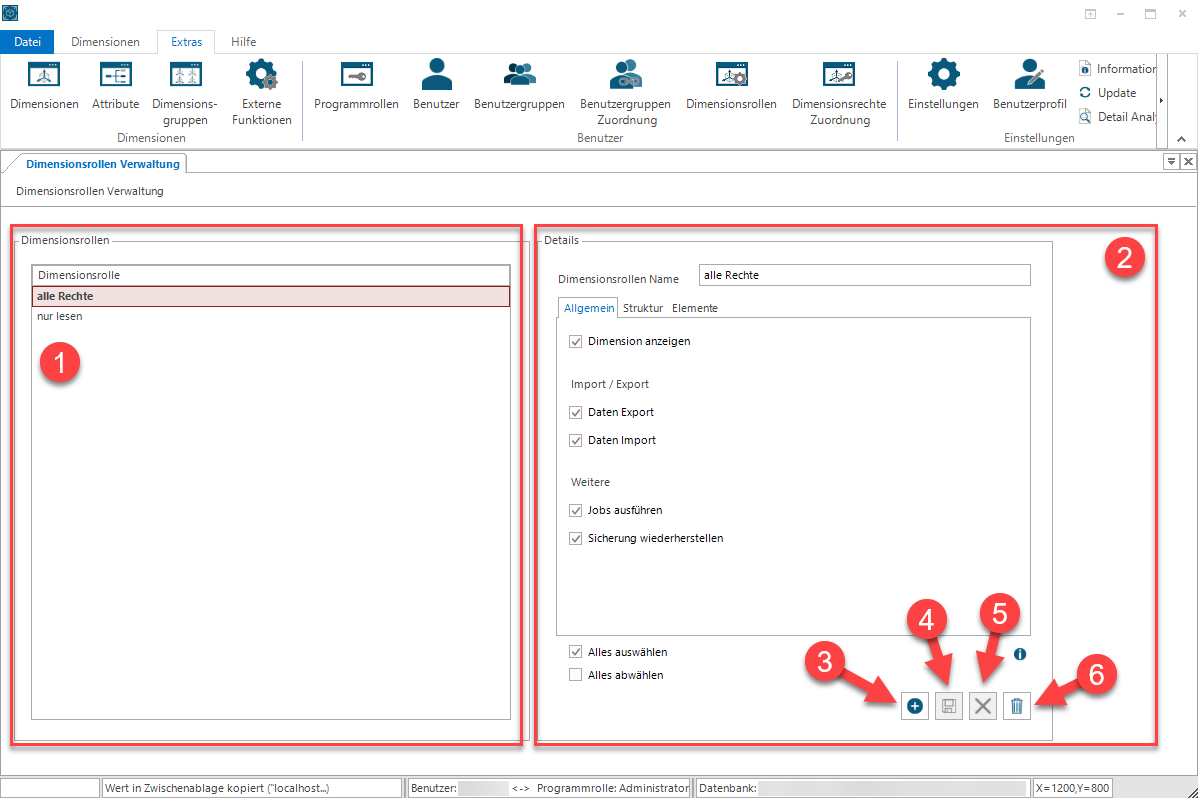Image resolution: width=1198 pixels, height=798 pixels.
Task: Toggle ribbon display options in the title bar
Action: 1090,14
